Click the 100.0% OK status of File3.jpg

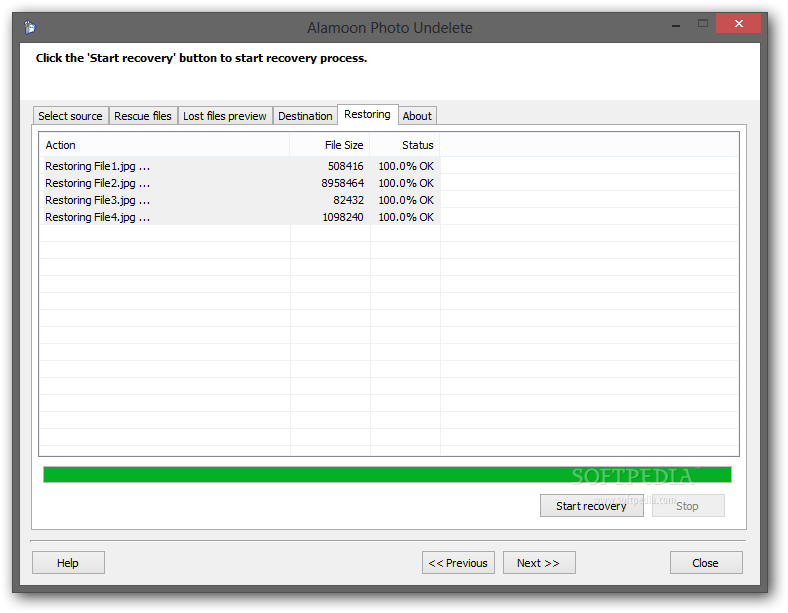pos(406,200)
